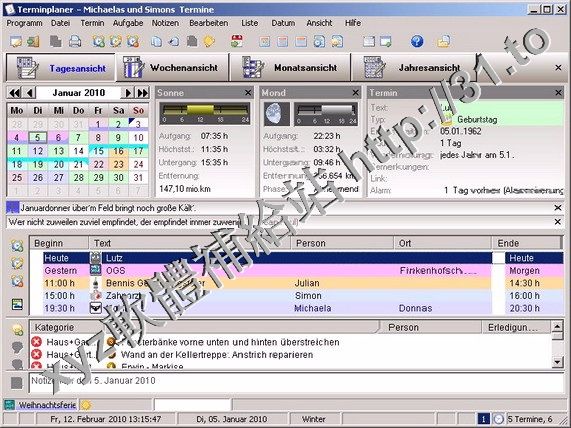Open the Termin menu
The image size is (571, 428).
92,23
